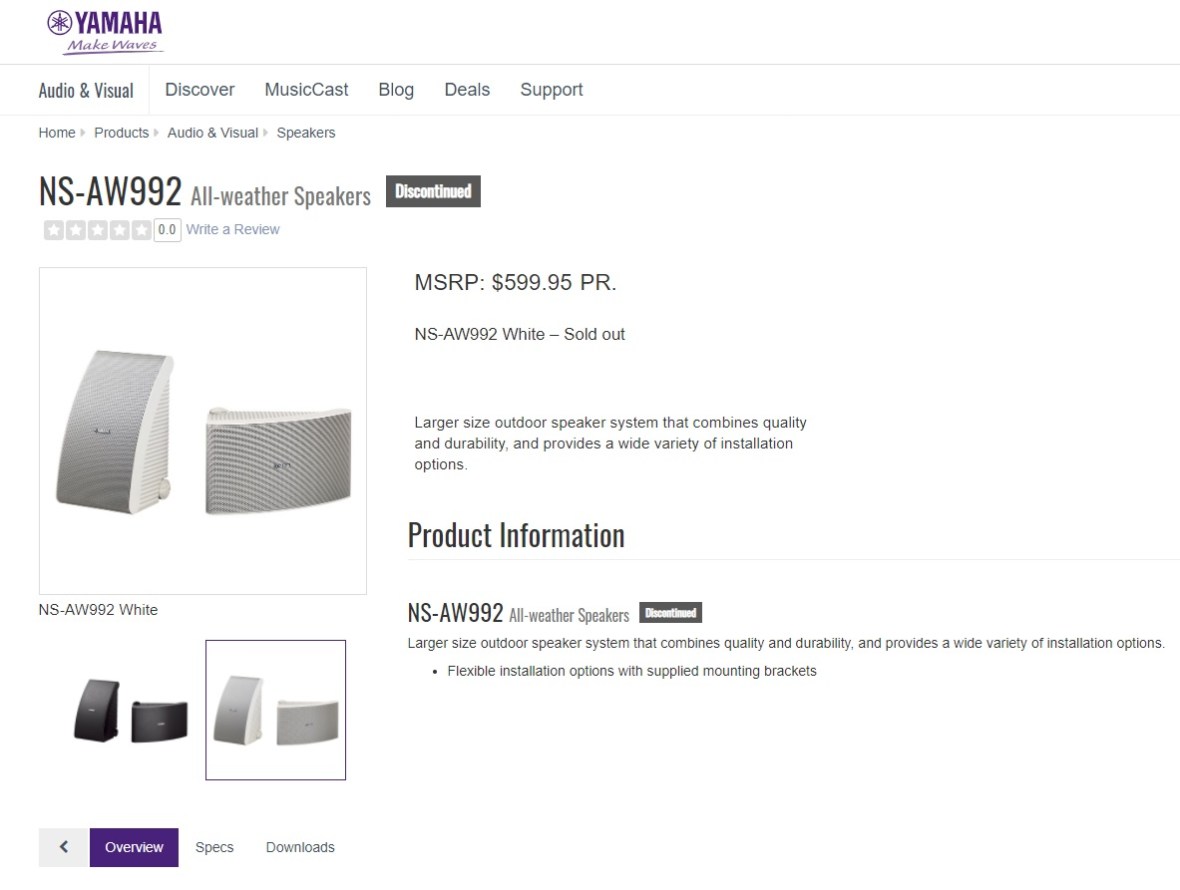Go to the MusicCast page
The image size is (1180, 890).
pos(306,90)
